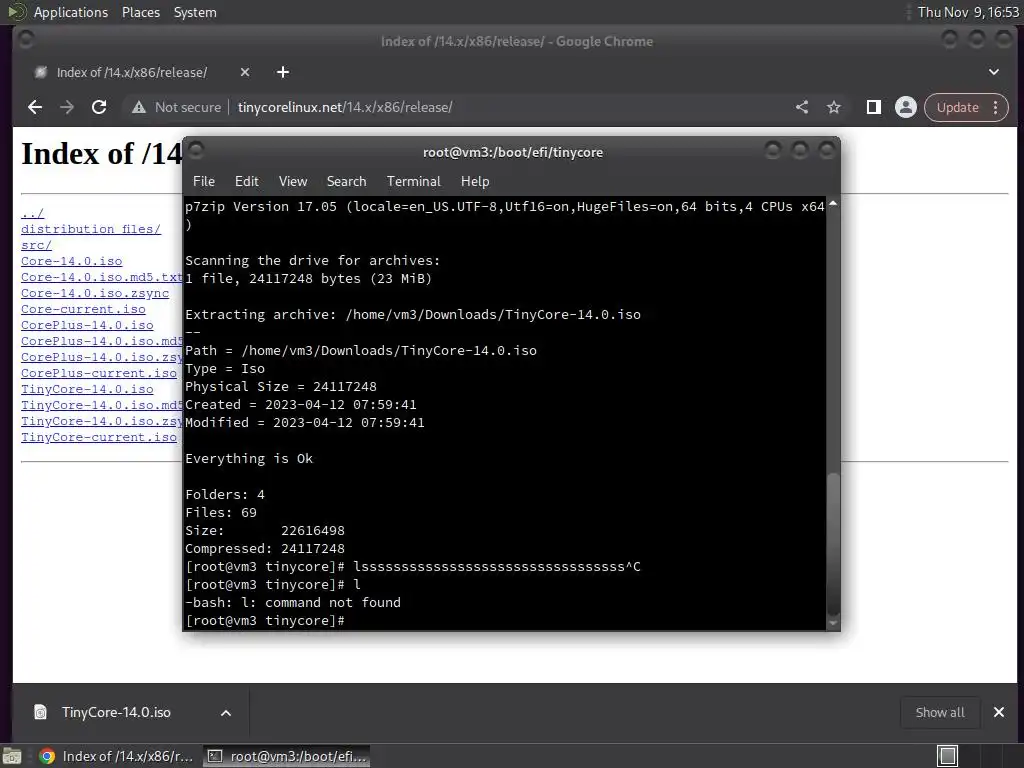Open src/ directory link

[x=37, y=245]
